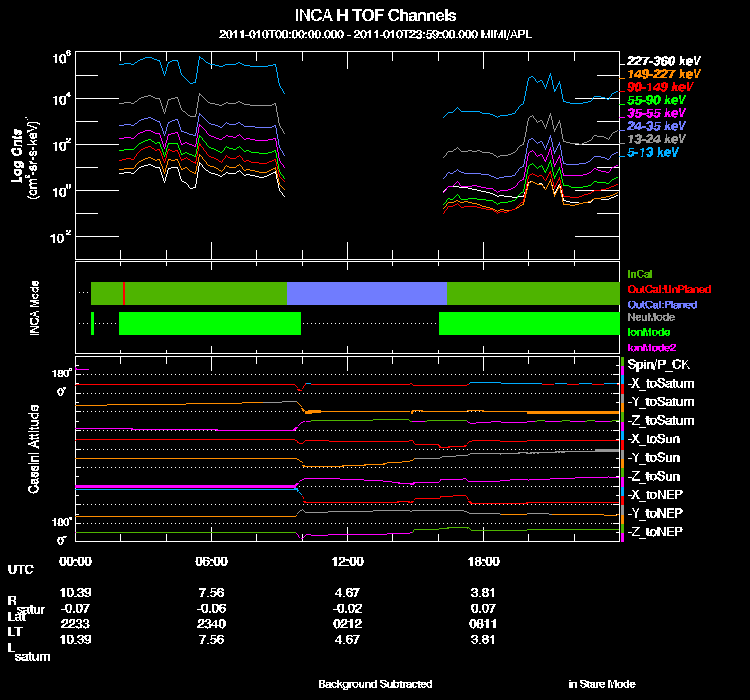Click the INCA H TOF Channels title
Screen dimensions: 750x700
pos(375,15)
